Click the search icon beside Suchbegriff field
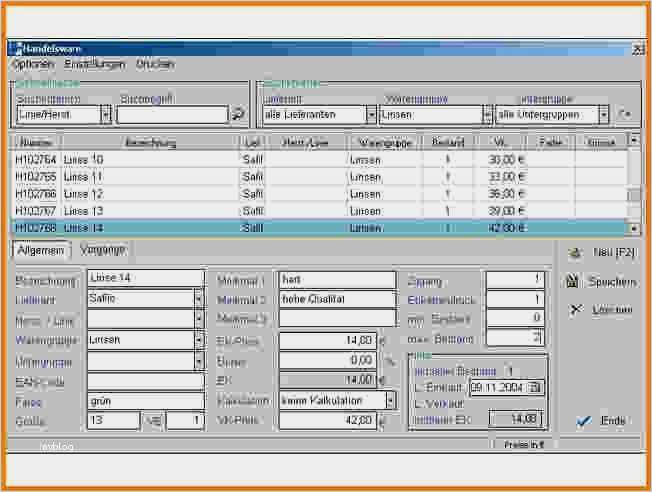Image resolution: width=652 pixels, height=492 pixels. click(238, 114)
